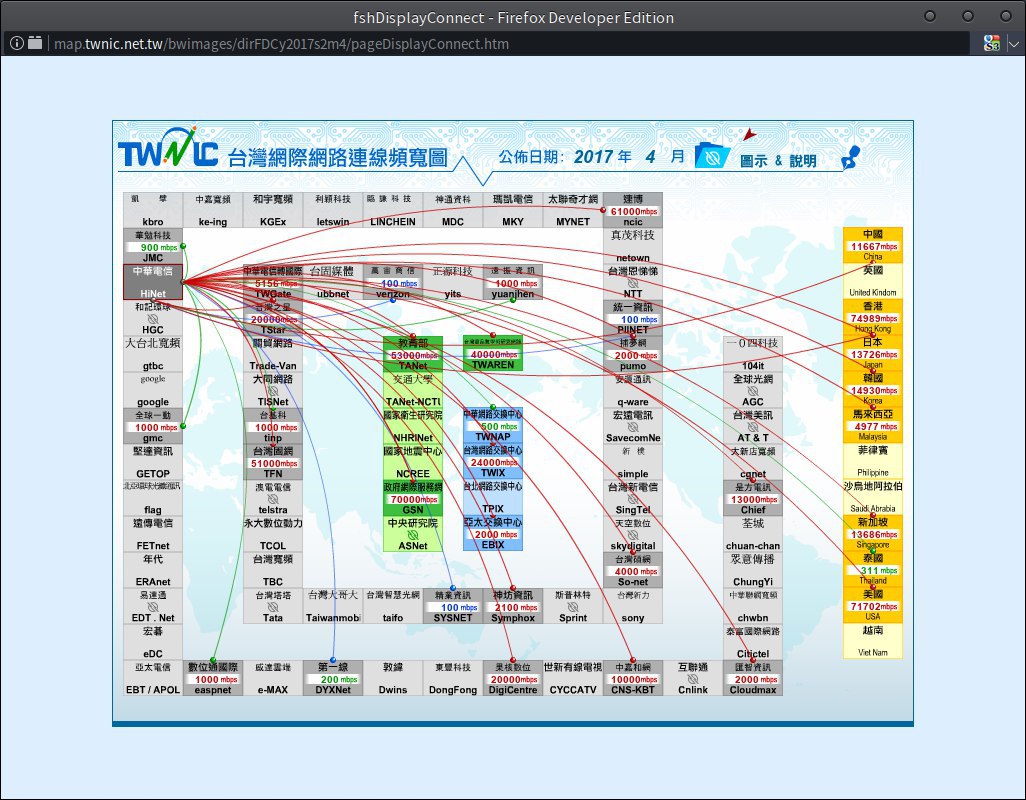This screenshot has width=1026, height=800.
Task: Click the China 11667mbps country box
Action: (873, 245)
